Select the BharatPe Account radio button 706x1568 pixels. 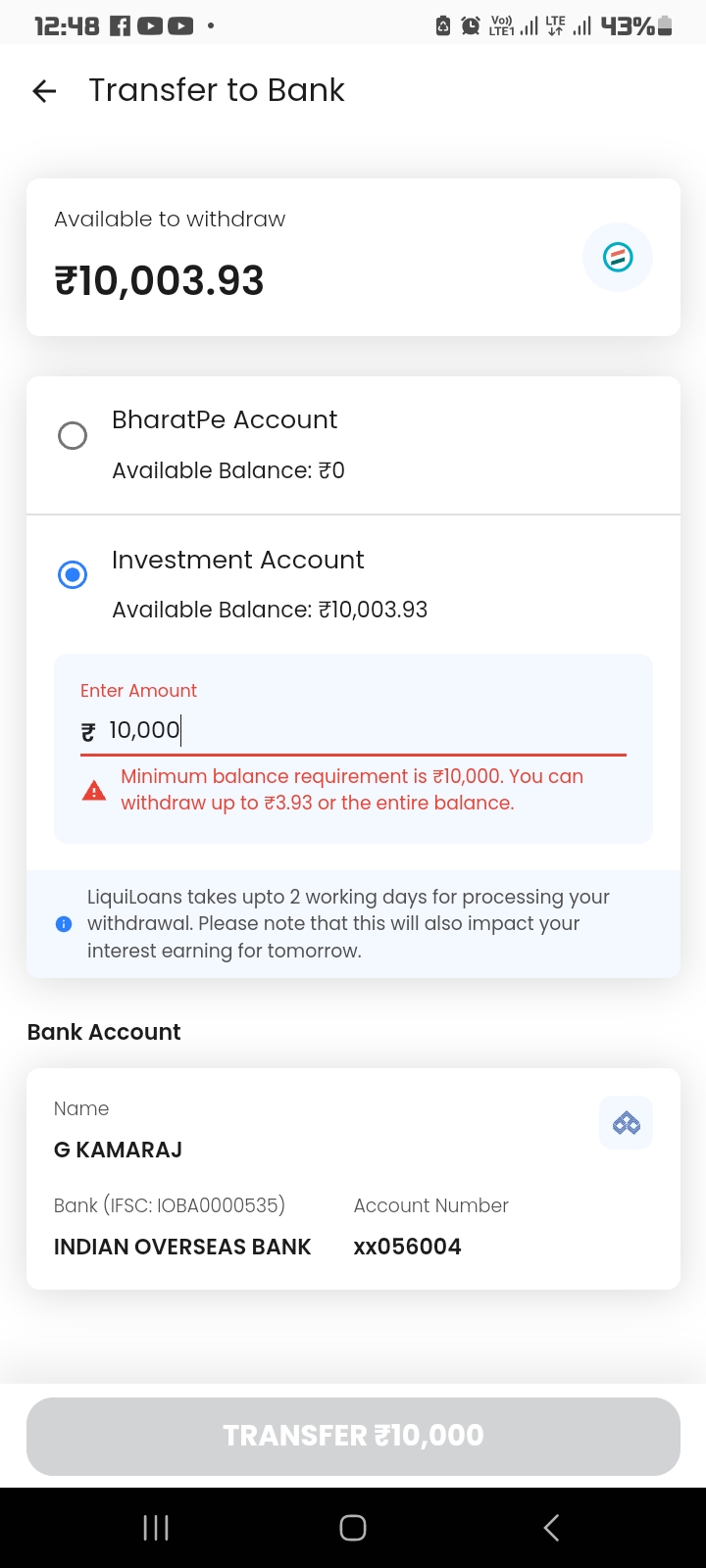[73, 435]
